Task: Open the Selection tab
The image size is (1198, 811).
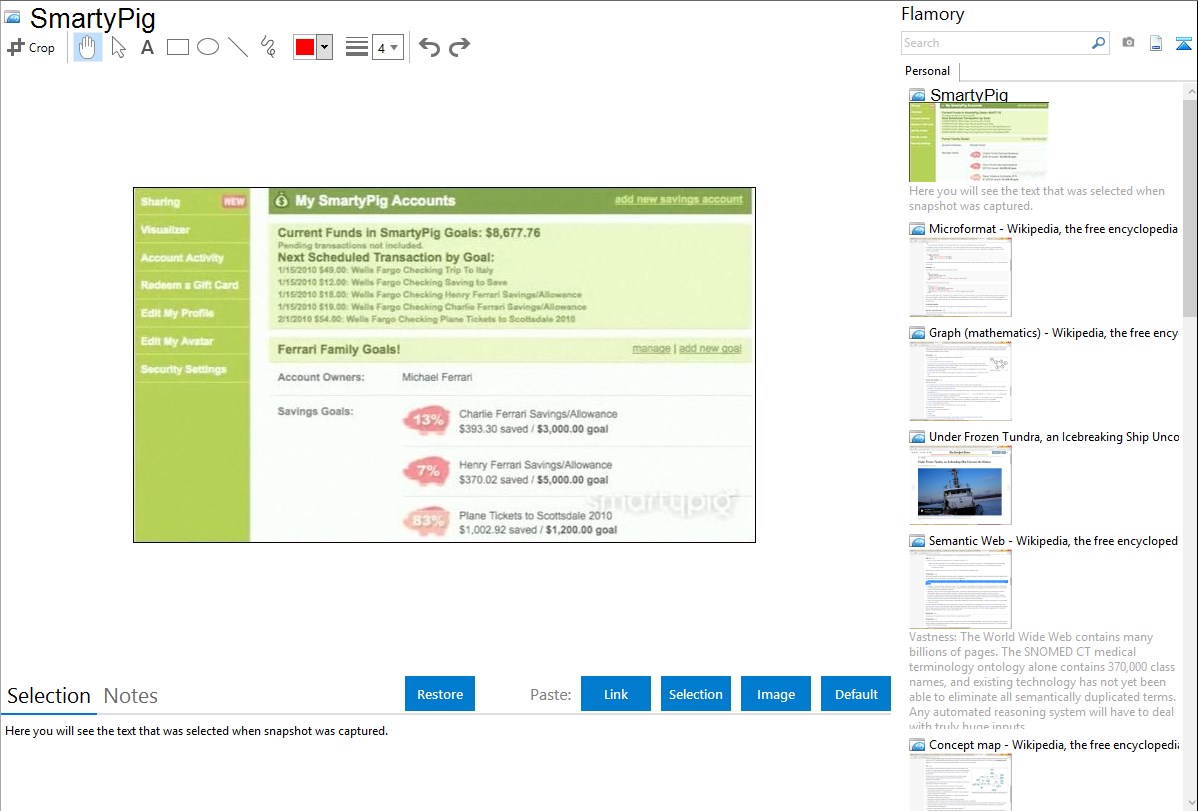Action: (49, 696)
